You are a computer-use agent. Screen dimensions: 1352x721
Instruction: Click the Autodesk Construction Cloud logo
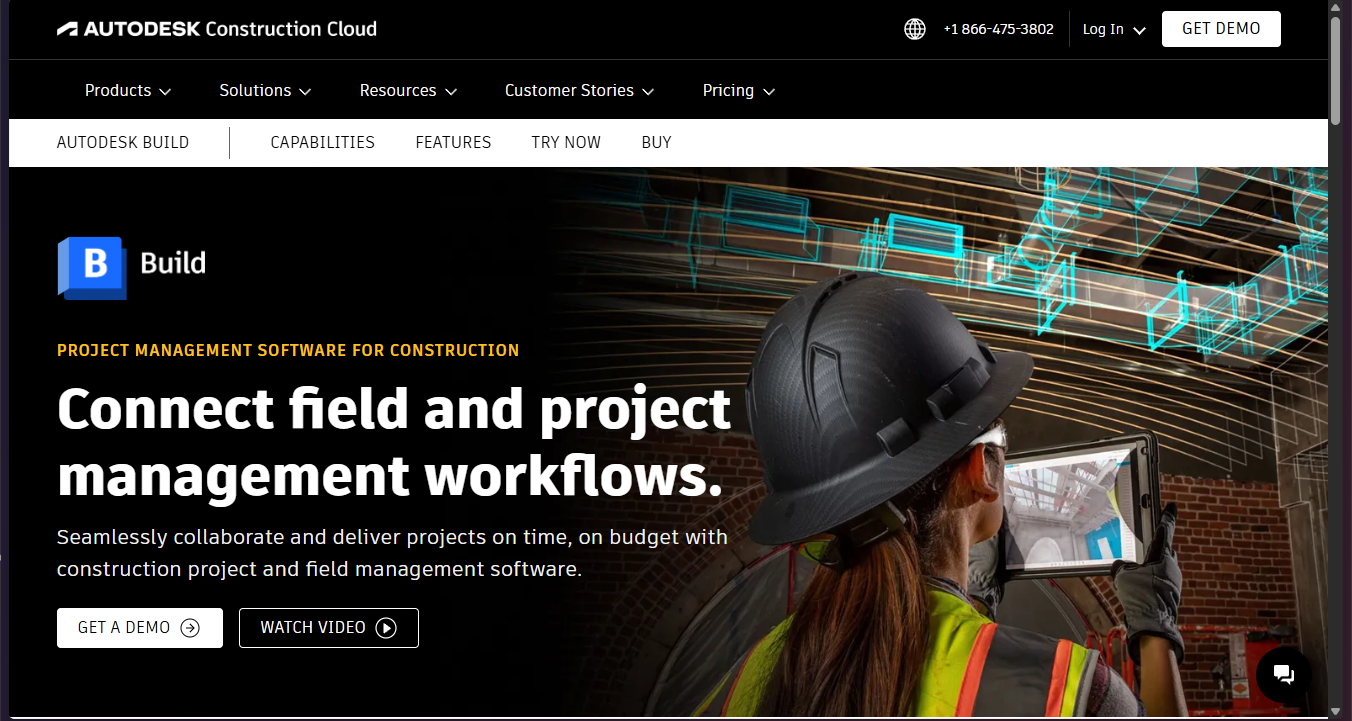point(217,29)
